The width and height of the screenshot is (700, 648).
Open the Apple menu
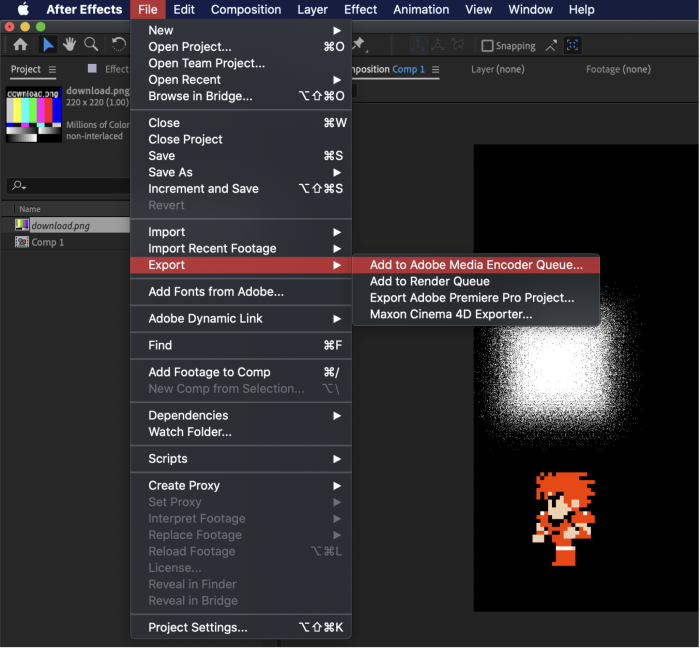(x=23, y=9)
